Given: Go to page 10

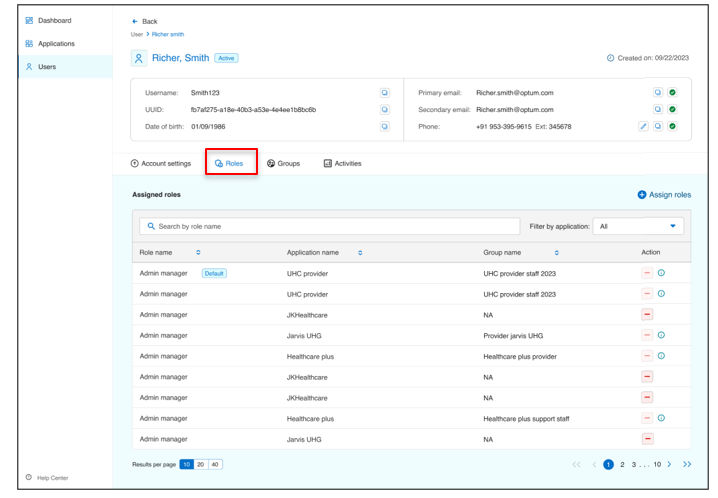Looking at the screenshot, I should [x=657, y=465].
